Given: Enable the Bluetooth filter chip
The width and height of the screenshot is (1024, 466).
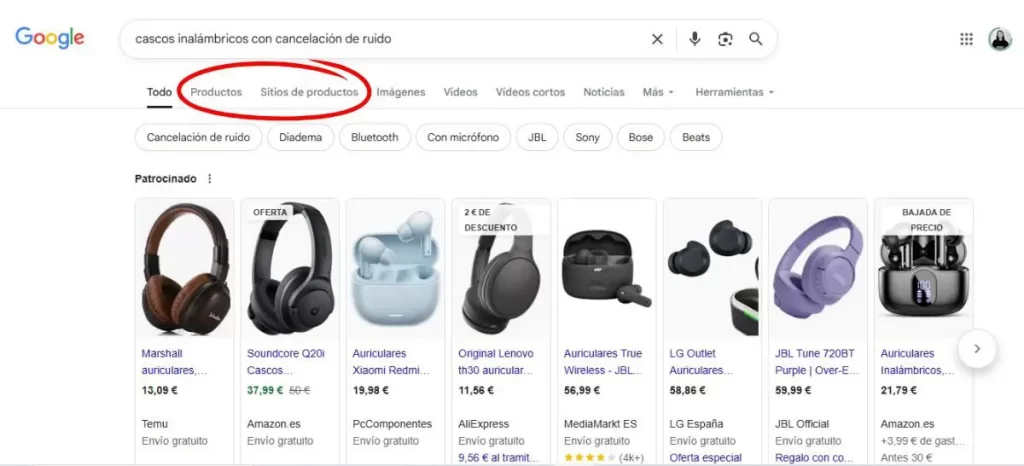Looking at the screenshot, I should pos(374,137).
